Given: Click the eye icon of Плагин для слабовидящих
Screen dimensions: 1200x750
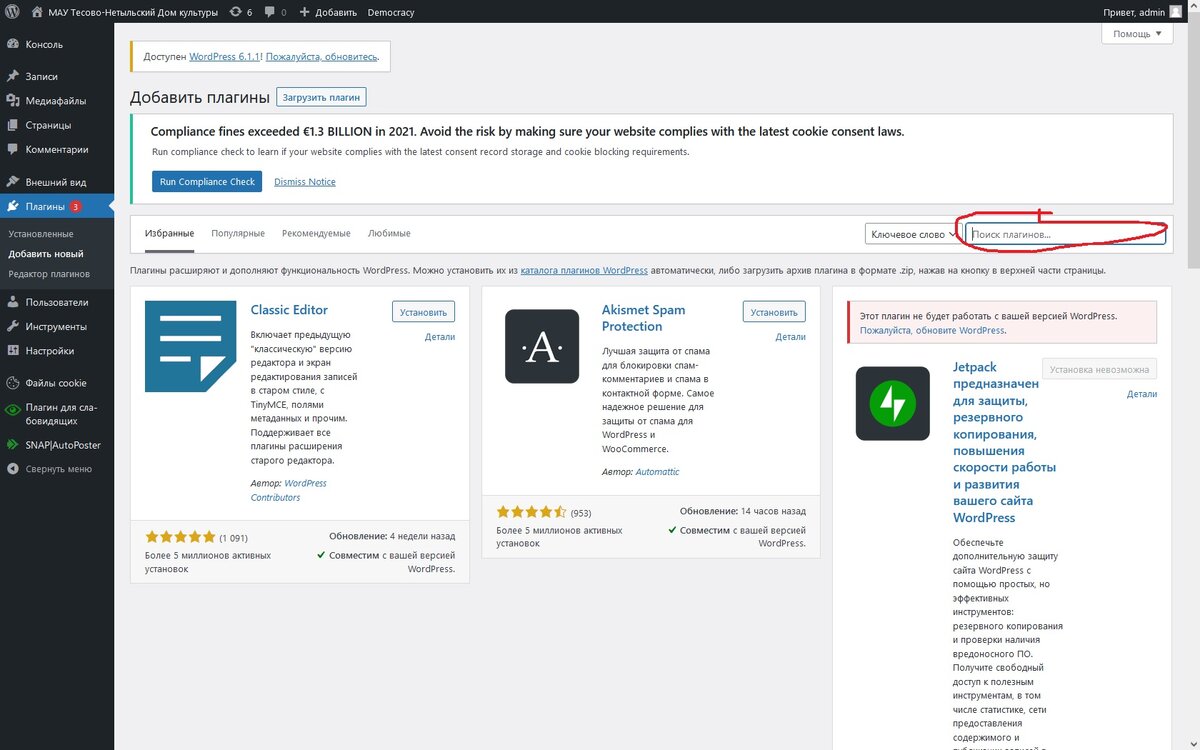Looking at the screenshot, I should (13, 408).
